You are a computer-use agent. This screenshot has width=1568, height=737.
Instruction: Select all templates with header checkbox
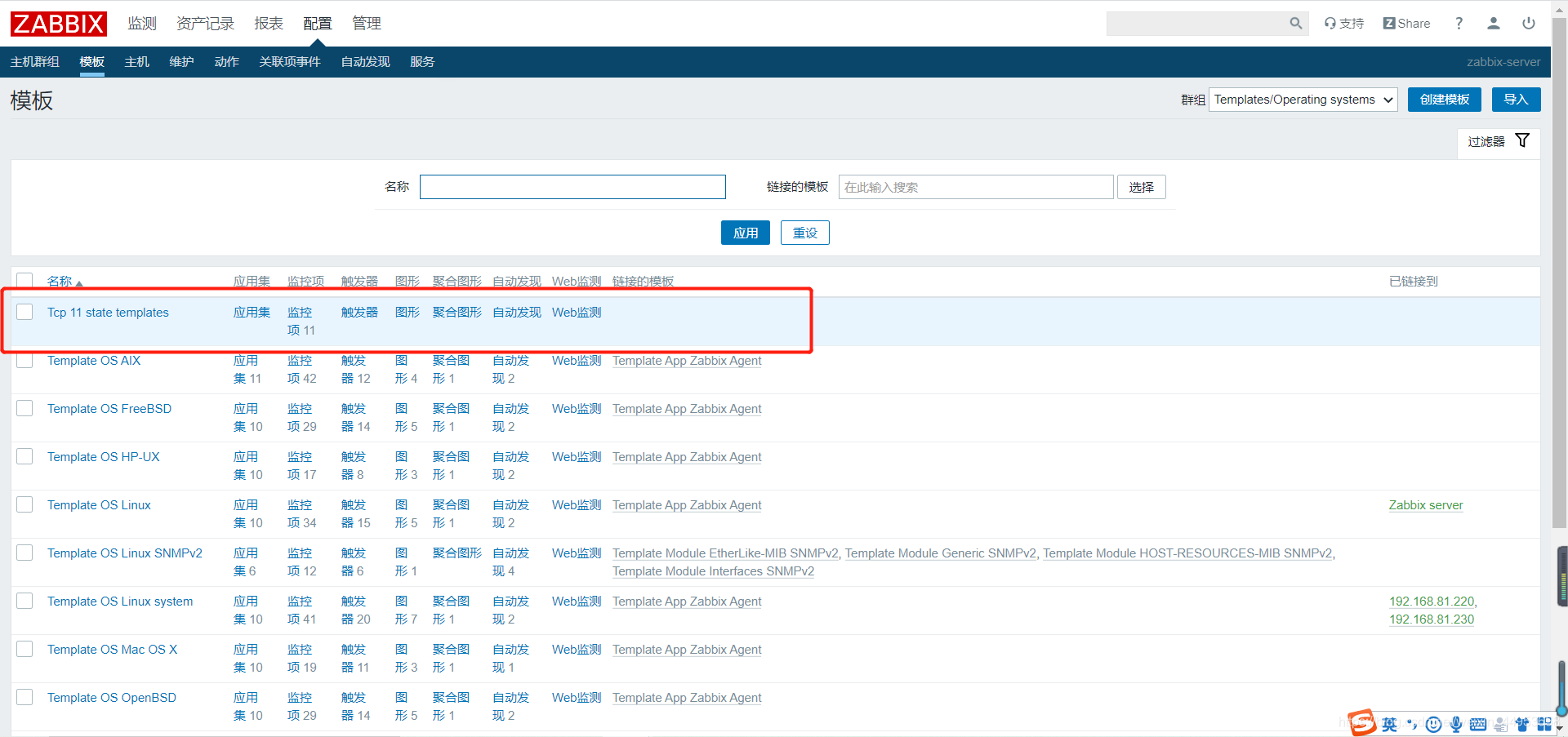24,281
